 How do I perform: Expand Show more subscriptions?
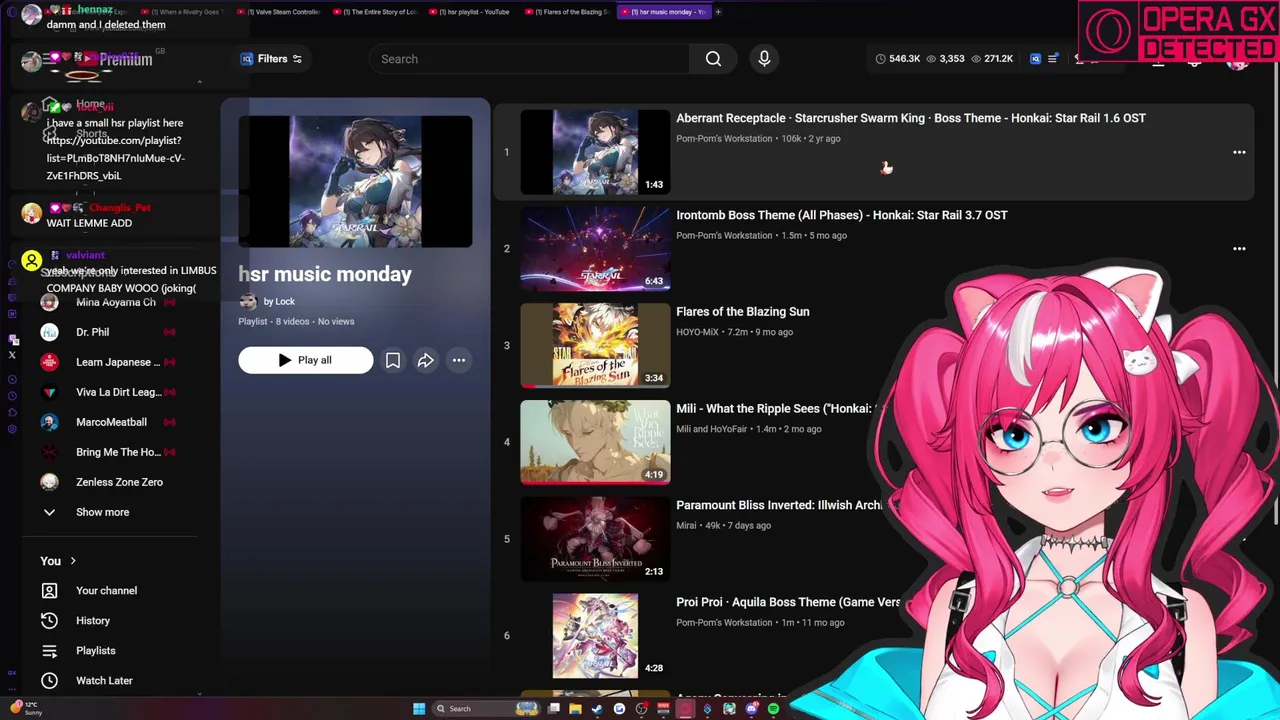coord(102,512)
